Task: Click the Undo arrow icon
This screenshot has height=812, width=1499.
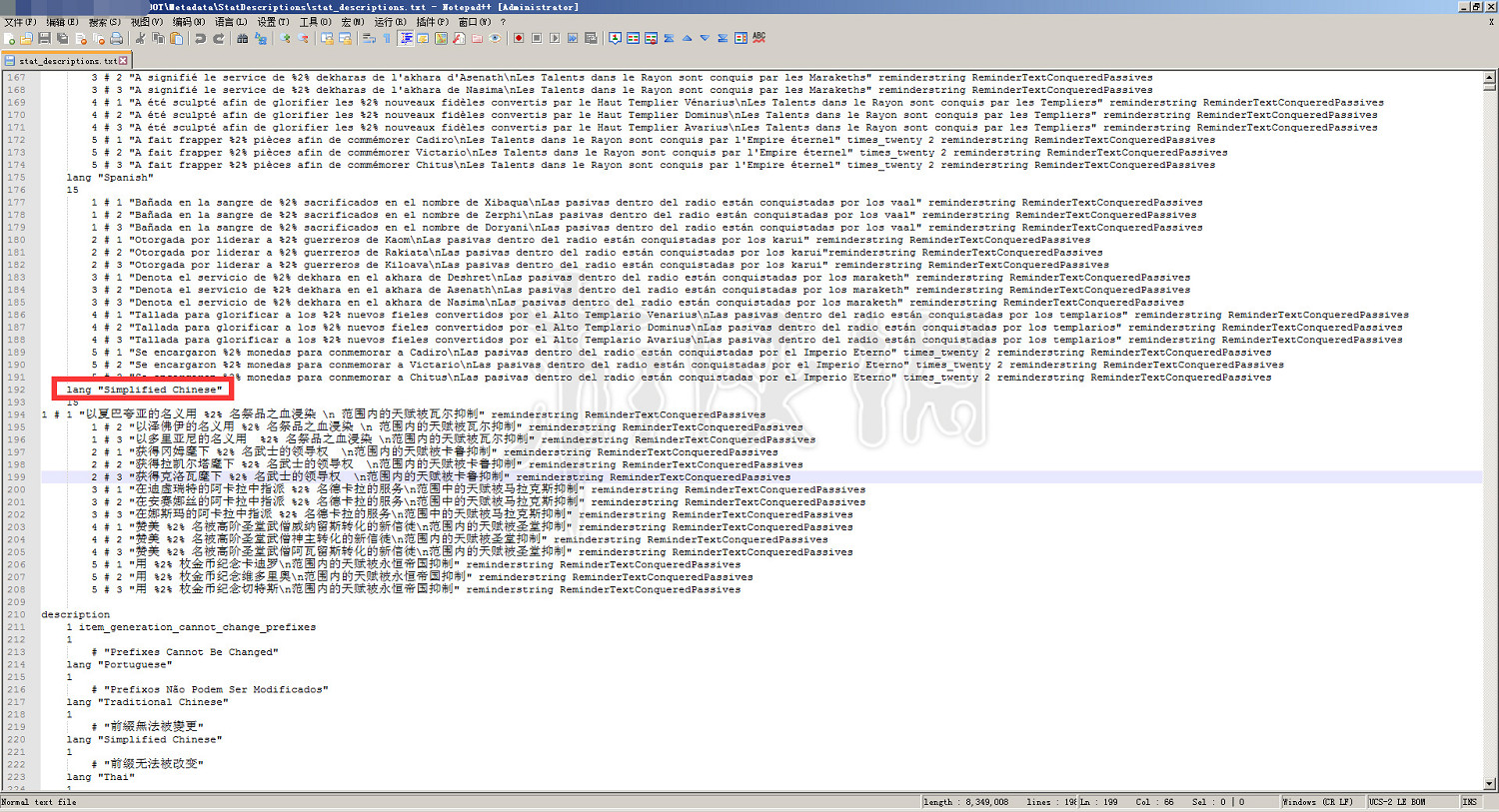Action: [x=200, y=39]
